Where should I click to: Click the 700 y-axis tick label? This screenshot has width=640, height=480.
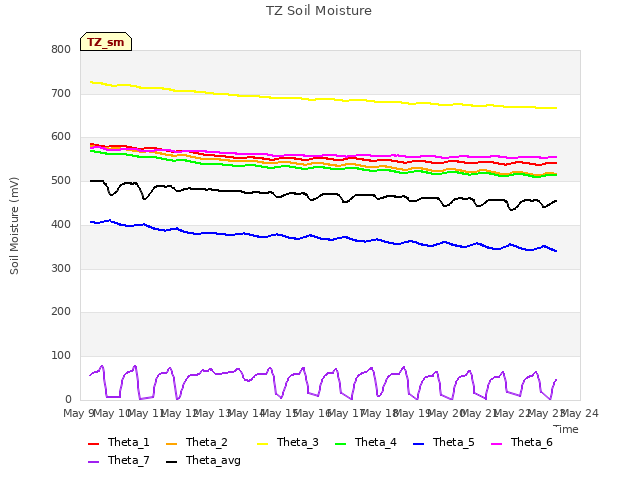pyautogui.click(x=61, y=93)
